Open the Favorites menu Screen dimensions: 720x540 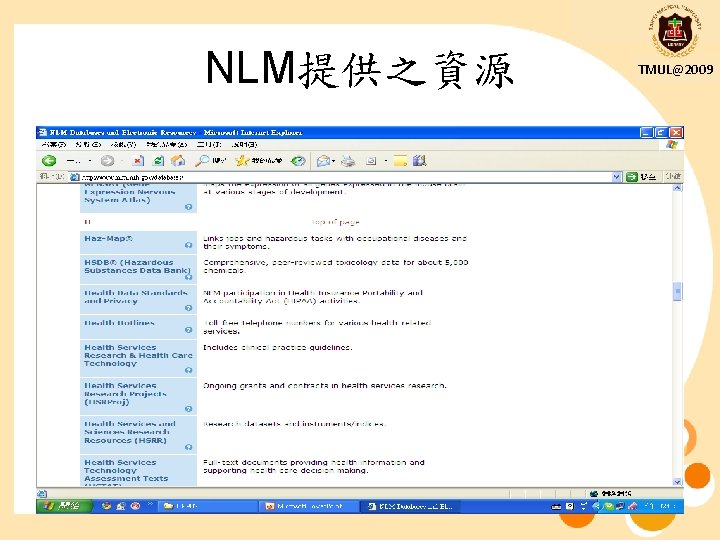167,145
